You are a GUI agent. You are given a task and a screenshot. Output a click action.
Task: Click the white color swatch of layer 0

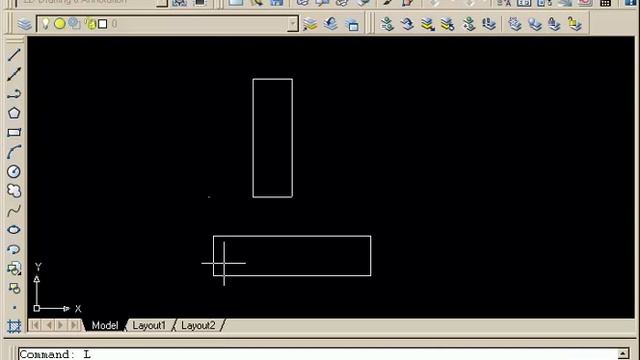pyautogui.click(x=103, y=24)
